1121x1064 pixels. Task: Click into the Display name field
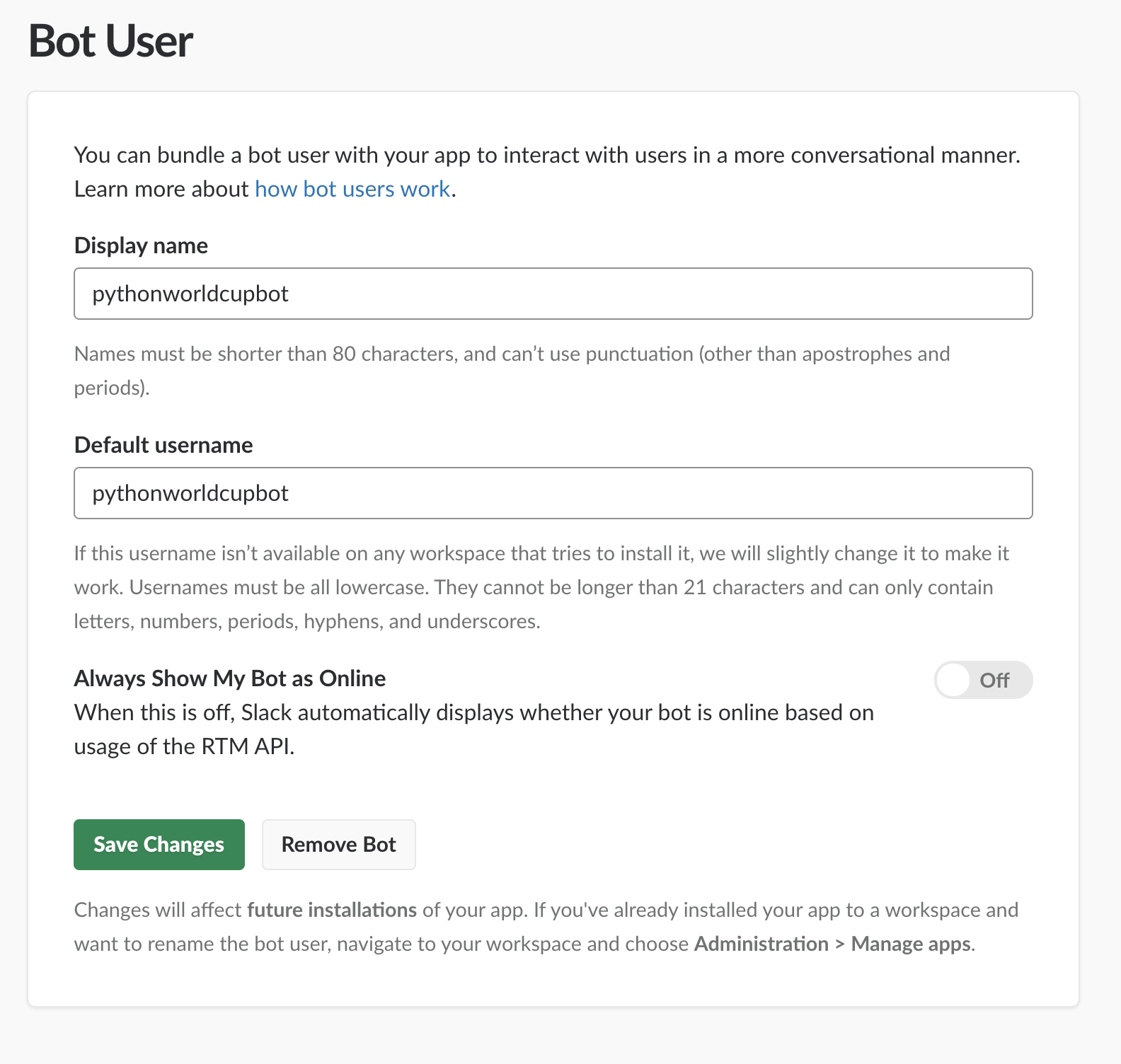[x=553, y=294]
